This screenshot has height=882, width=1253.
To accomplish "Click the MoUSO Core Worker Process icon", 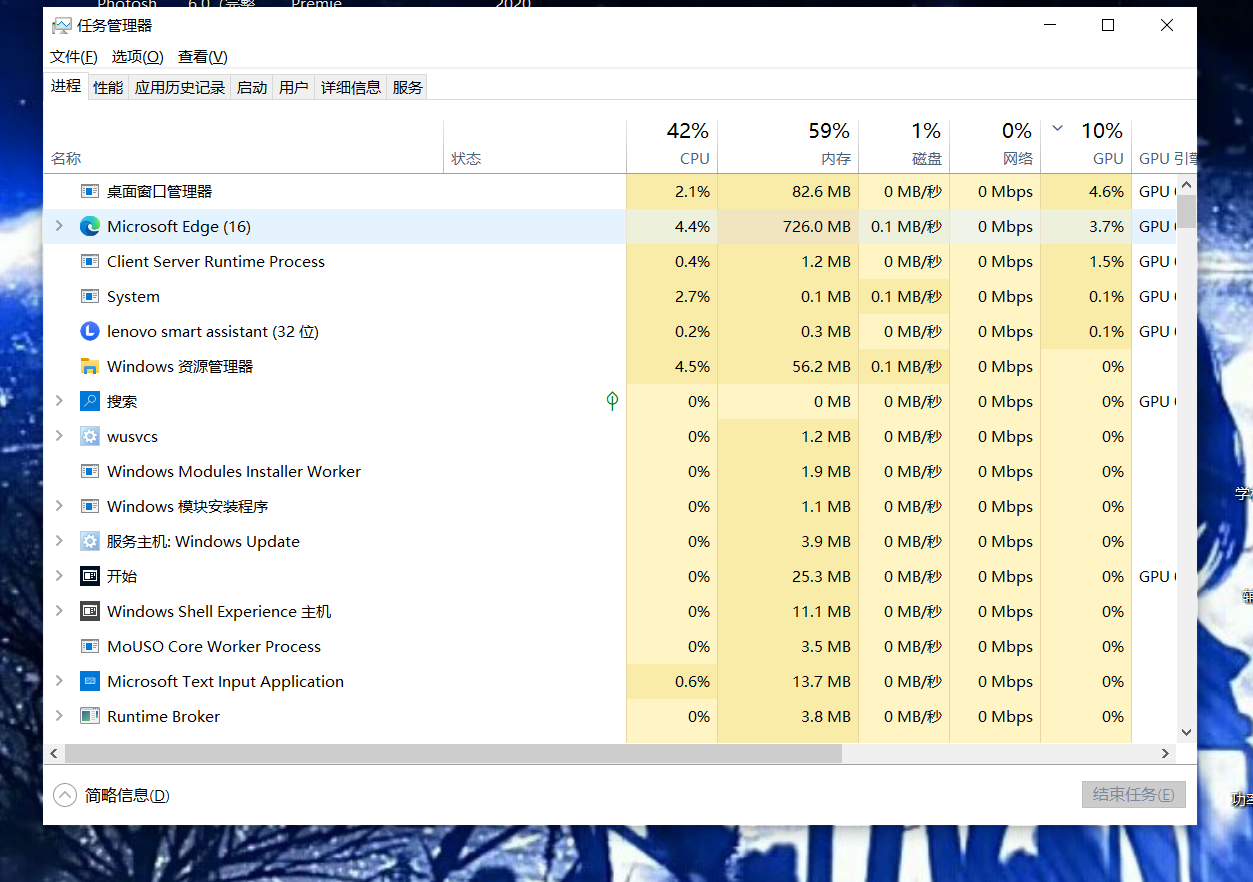I will pyautogui.click(x=90, y=646).
